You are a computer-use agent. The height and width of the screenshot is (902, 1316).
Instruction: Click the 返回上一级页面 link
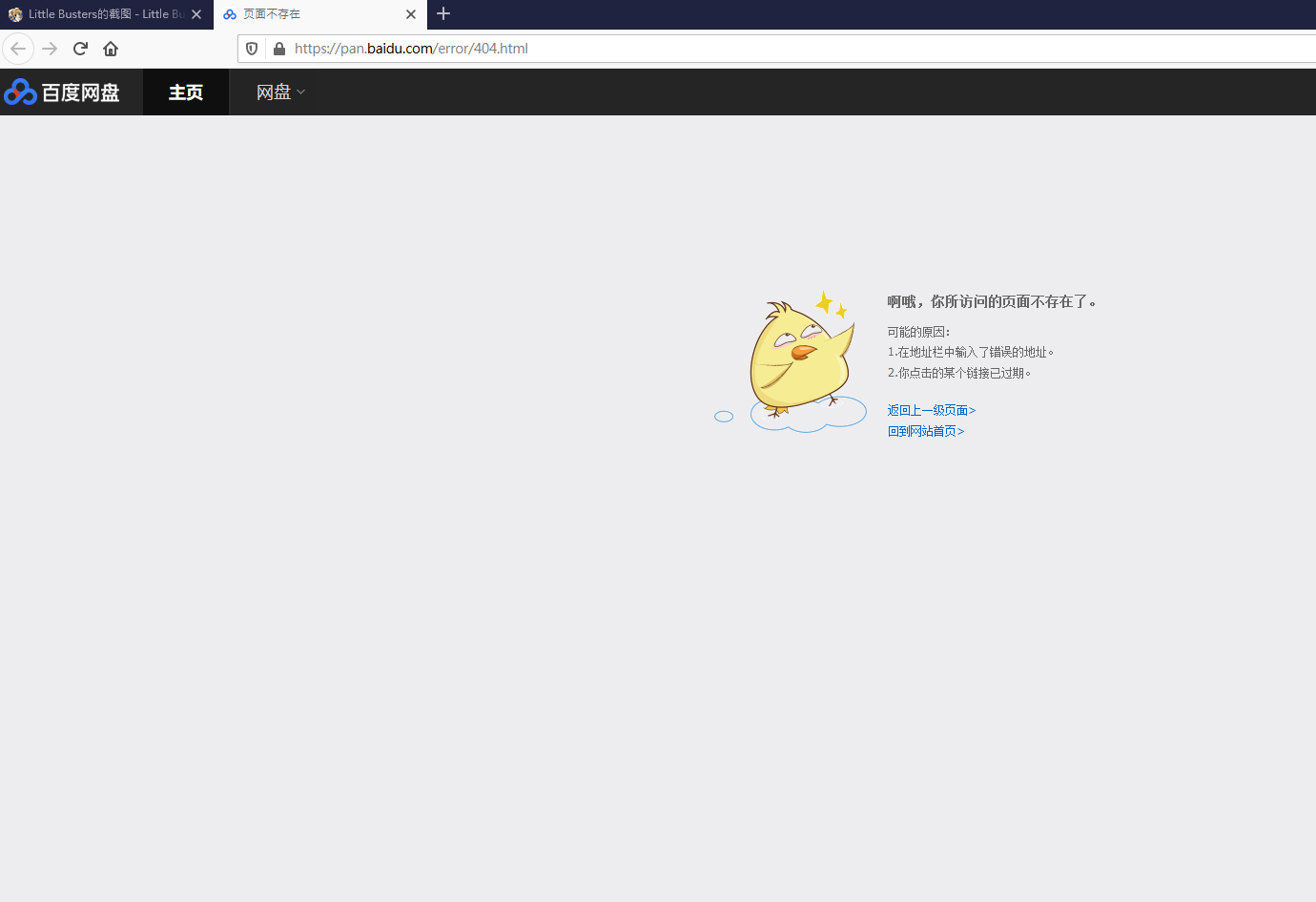point(932,410)
